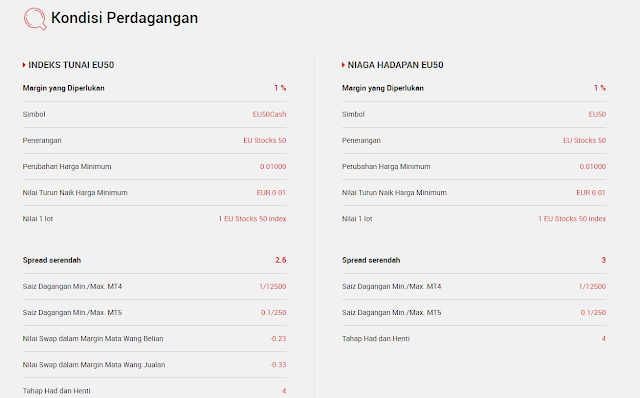Select Penerangan label in Indeks Tunai
The image size is (640, 398).
[x=42, y=140]
